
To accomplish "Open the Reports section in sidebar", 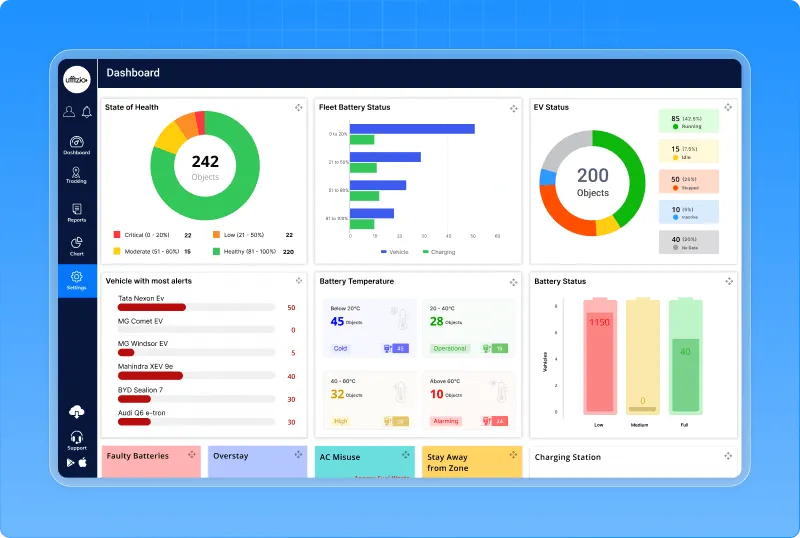I will point(77,211).
